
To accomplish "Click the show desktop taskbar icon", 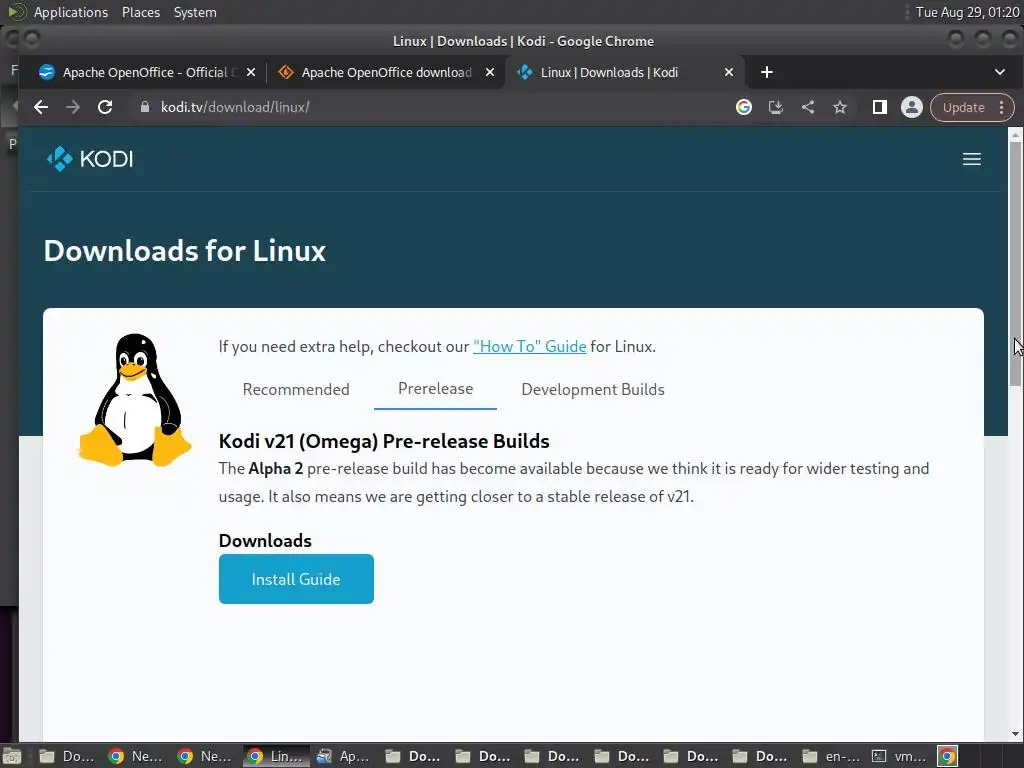I will (11, 756).
